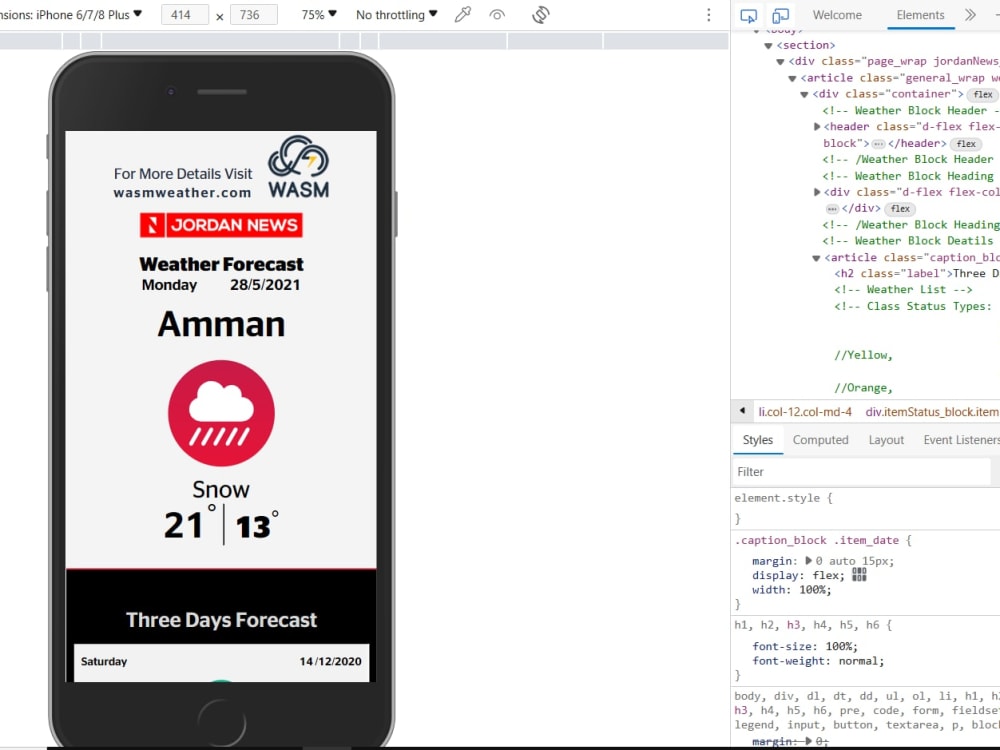Image resolution: width=1000 pixels, height=750 pixels.
Task: Rotate the device with the rotate icon
Action: tap(541, 15)
